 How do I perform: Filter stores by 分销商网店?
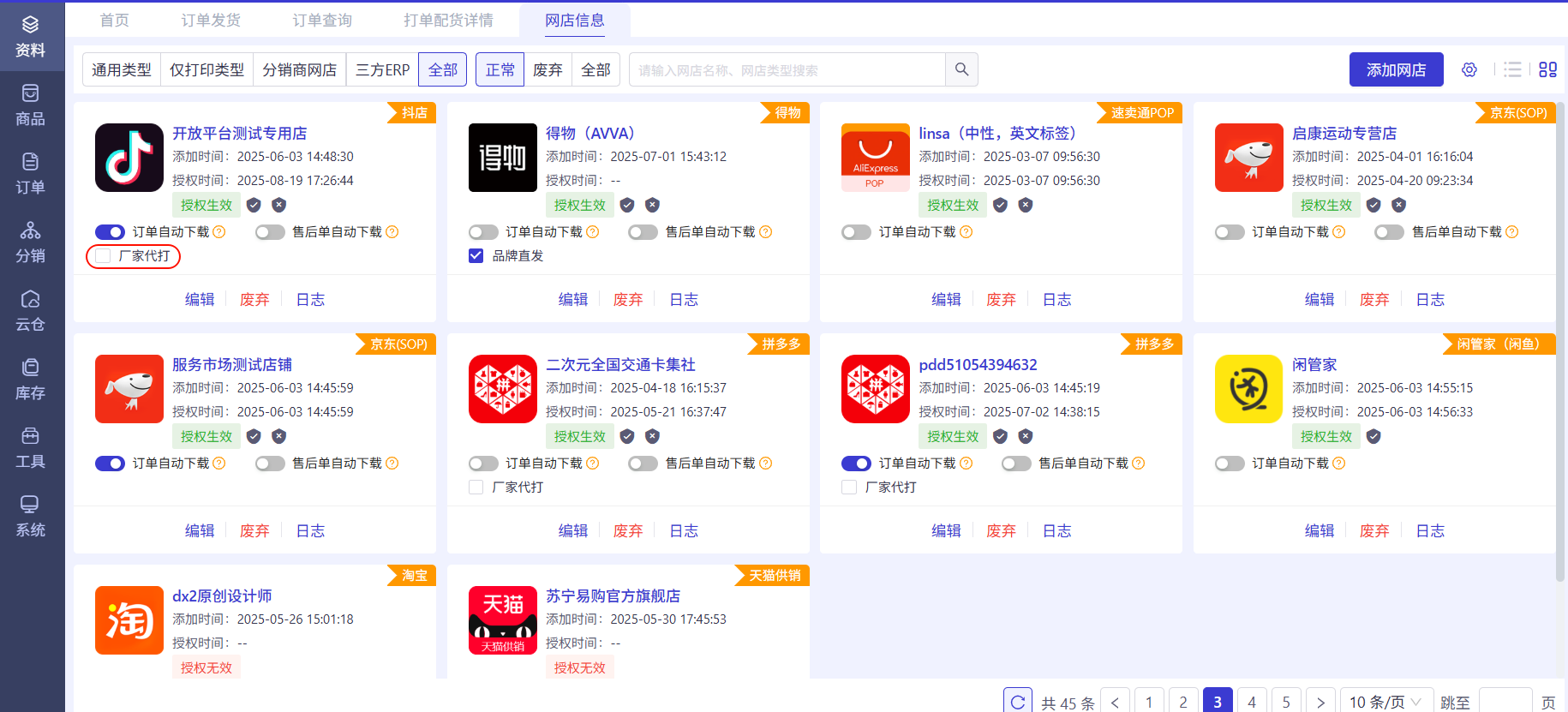[300, 69]
